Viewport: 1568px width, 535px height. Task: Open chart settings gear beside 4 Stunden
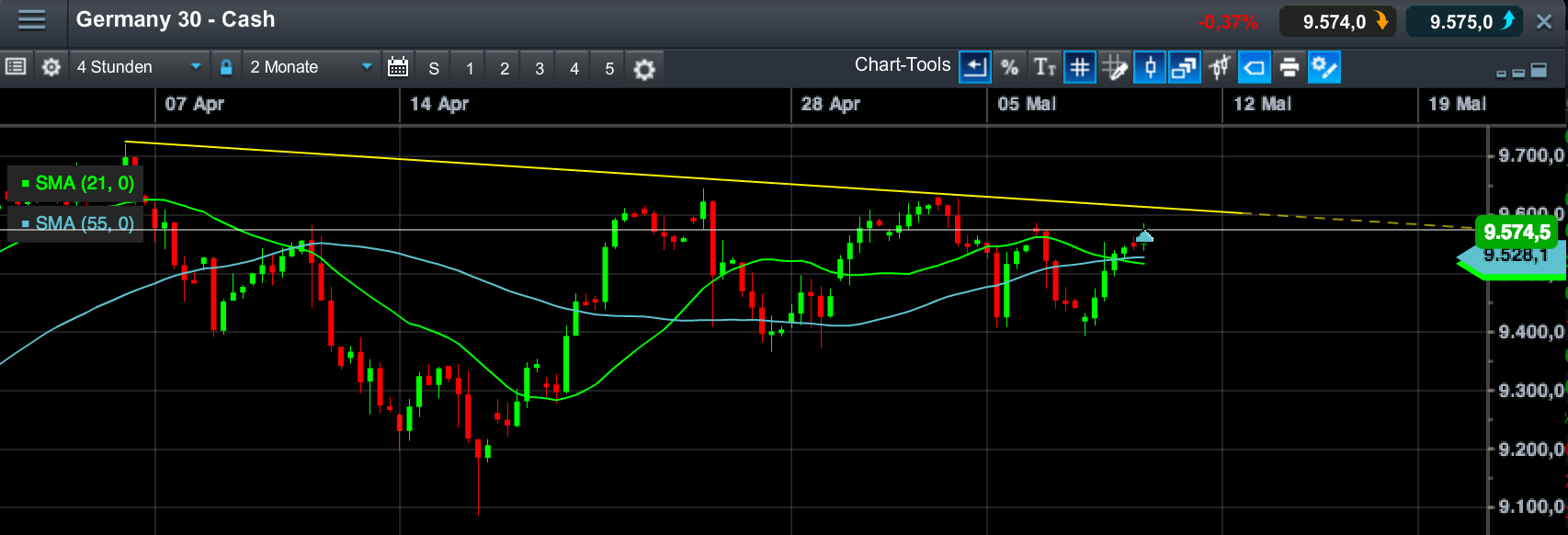(x=51, y=67)
